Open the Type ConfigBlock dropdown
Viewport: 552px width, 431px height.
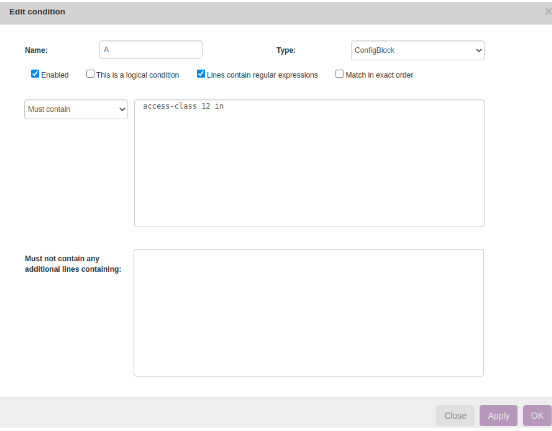[418, 50]
